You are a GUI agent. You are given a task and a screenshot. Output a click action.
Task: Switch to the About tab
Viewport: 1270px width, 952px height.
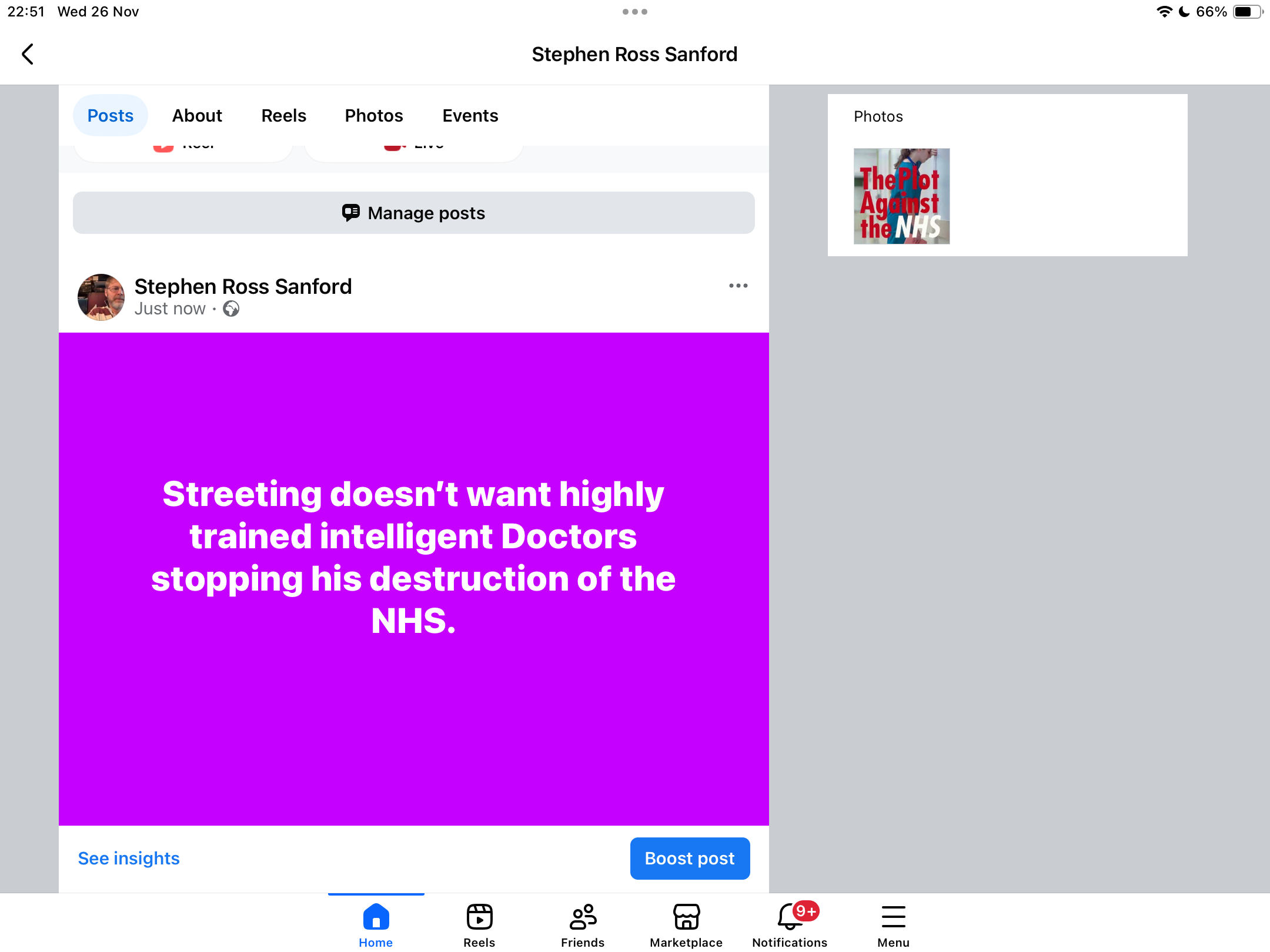point(197,116)
